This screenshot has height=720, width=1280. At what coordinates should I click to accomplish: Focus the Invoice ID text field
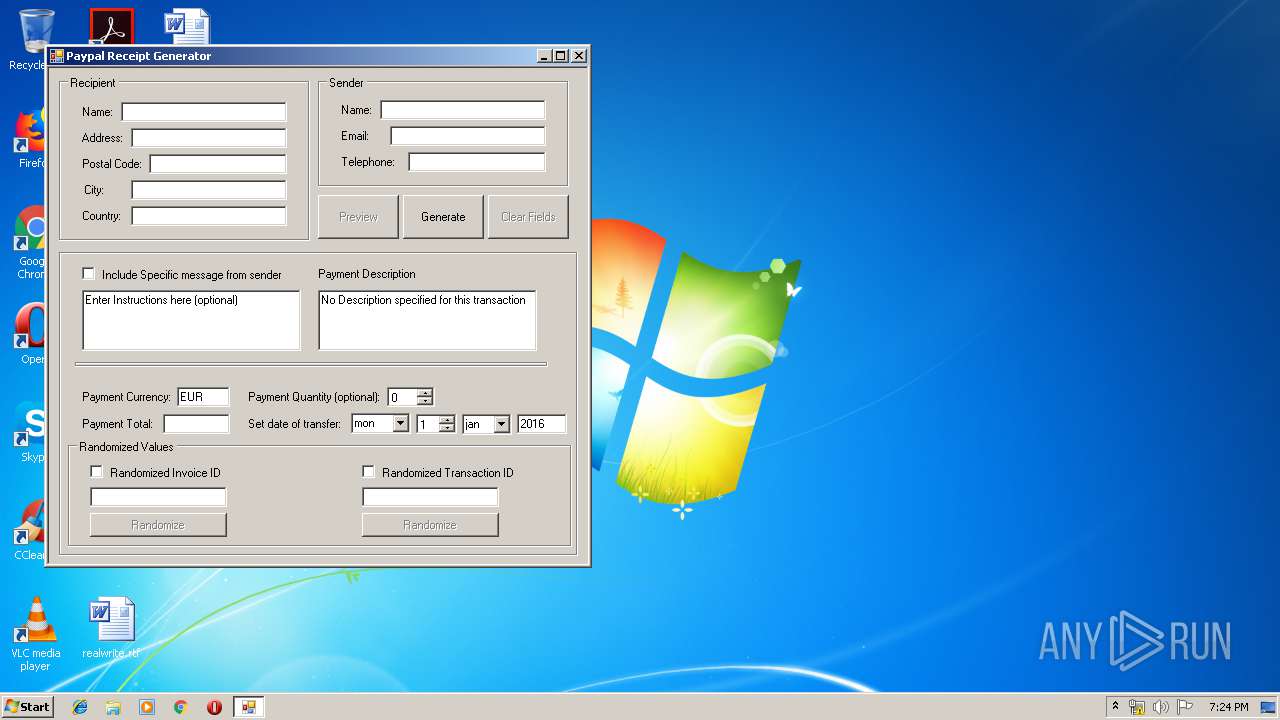(x=158, y=497)
